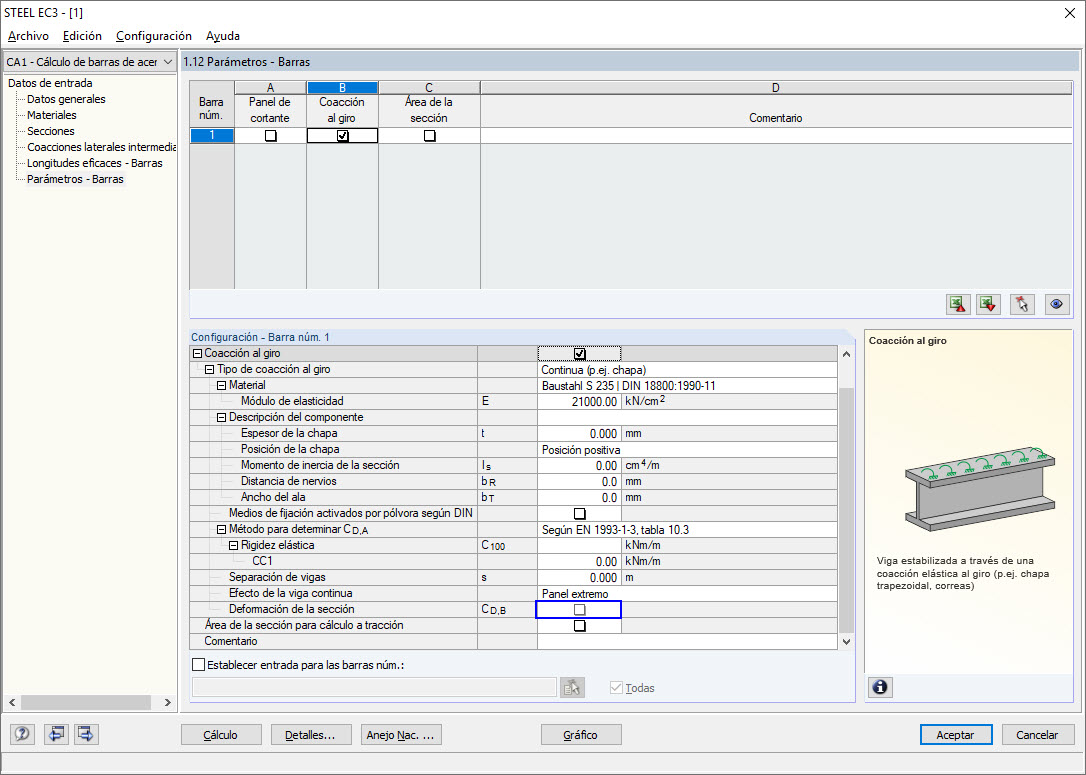1086x775 pixels.
Task: Open the Configuración menu
Action: click(154, 36)
